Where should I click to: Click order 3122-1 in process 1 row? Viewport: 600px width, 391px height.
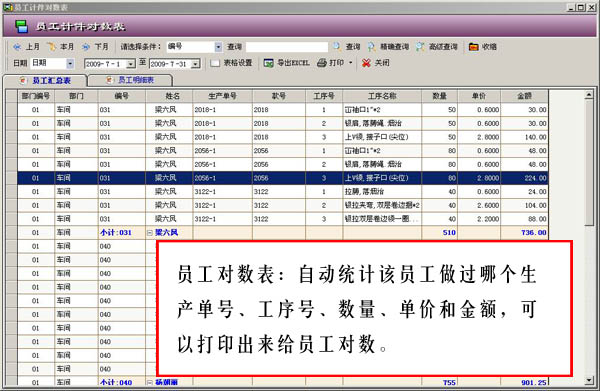click(222, 192)
